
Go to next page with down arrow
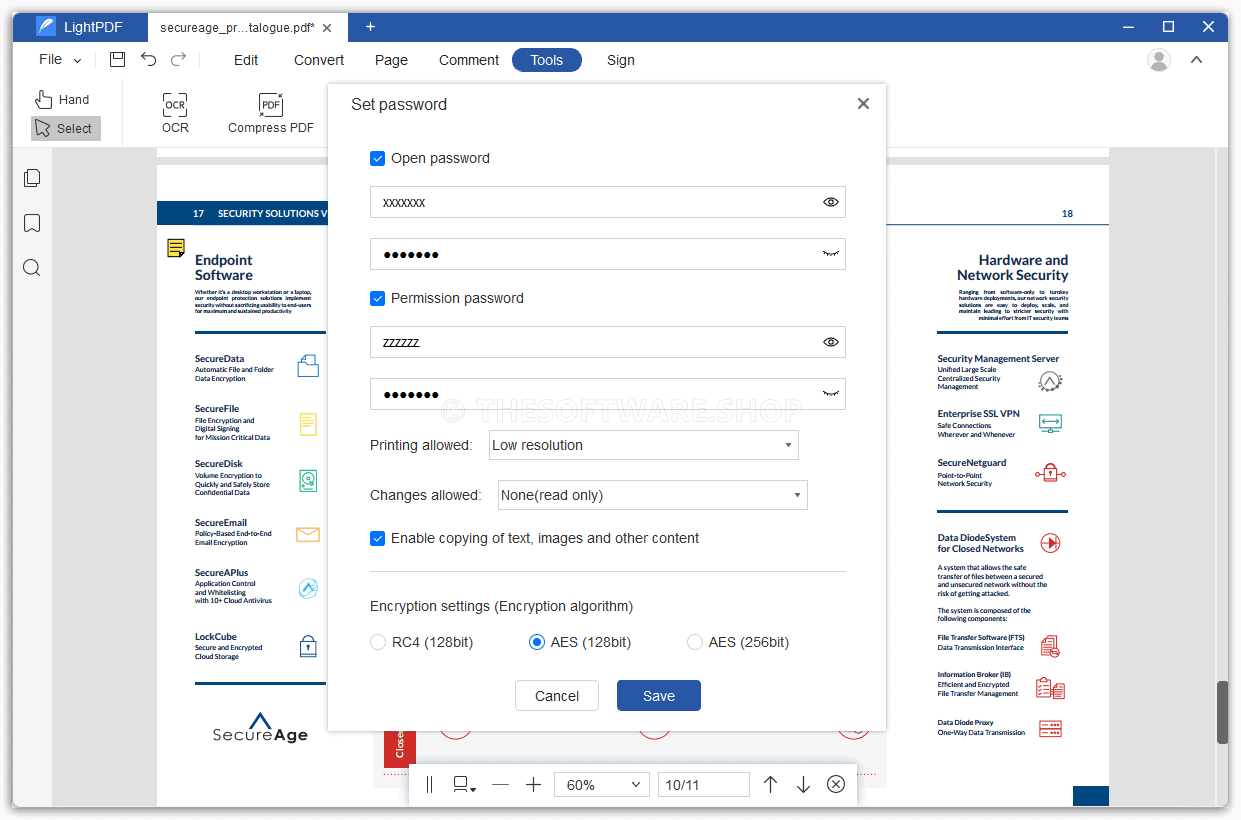pos(803,785)
